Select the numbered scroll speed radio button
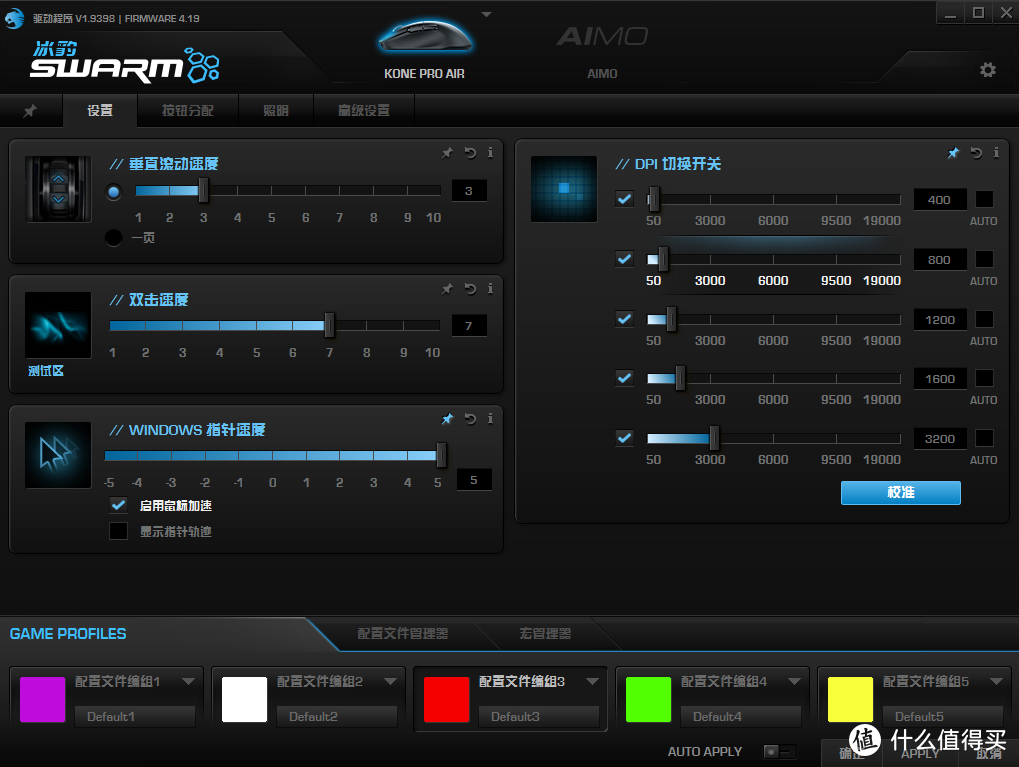 tap(114, 192)
